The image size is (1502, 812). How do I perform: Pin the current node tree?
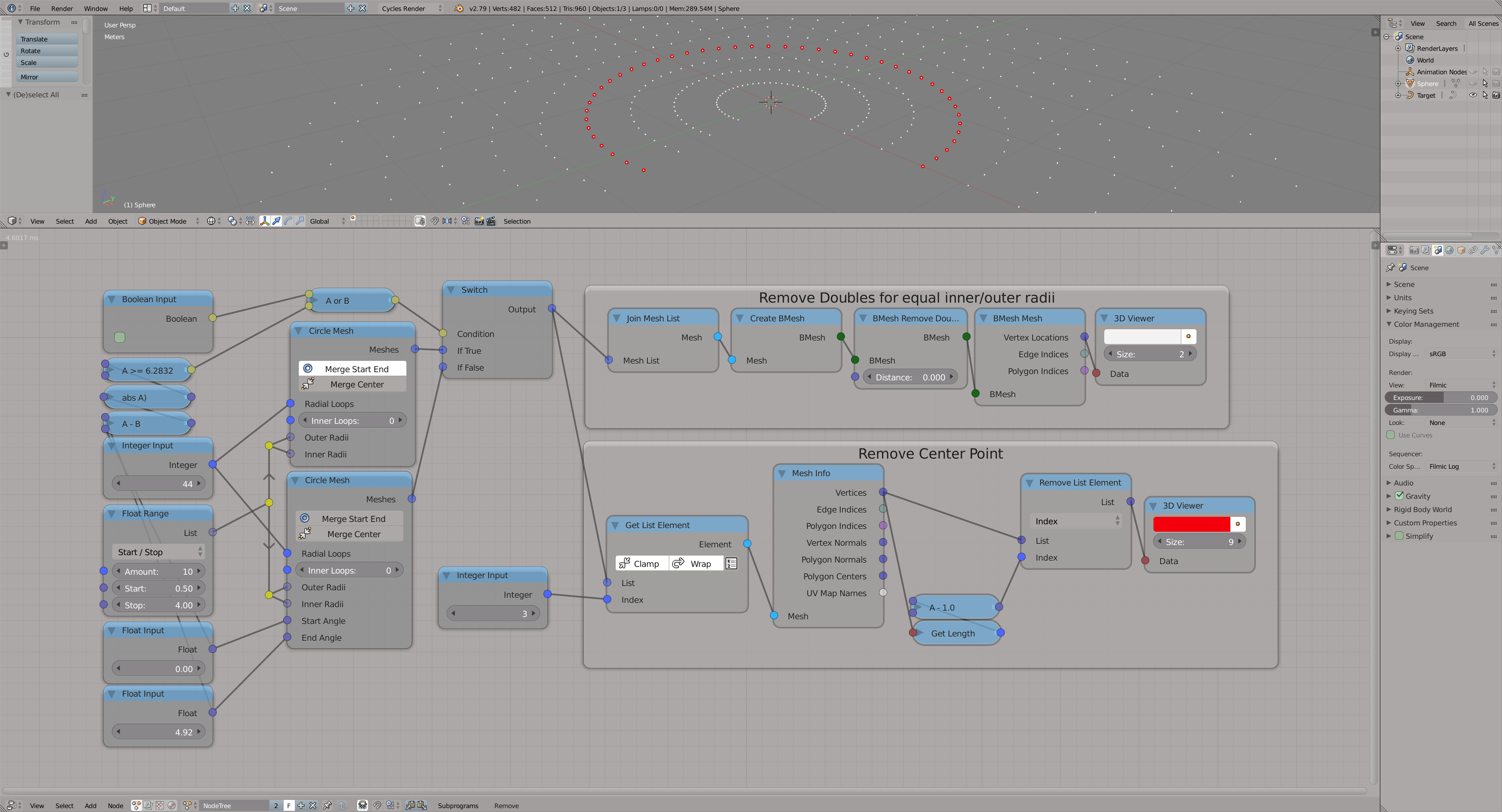328,805
